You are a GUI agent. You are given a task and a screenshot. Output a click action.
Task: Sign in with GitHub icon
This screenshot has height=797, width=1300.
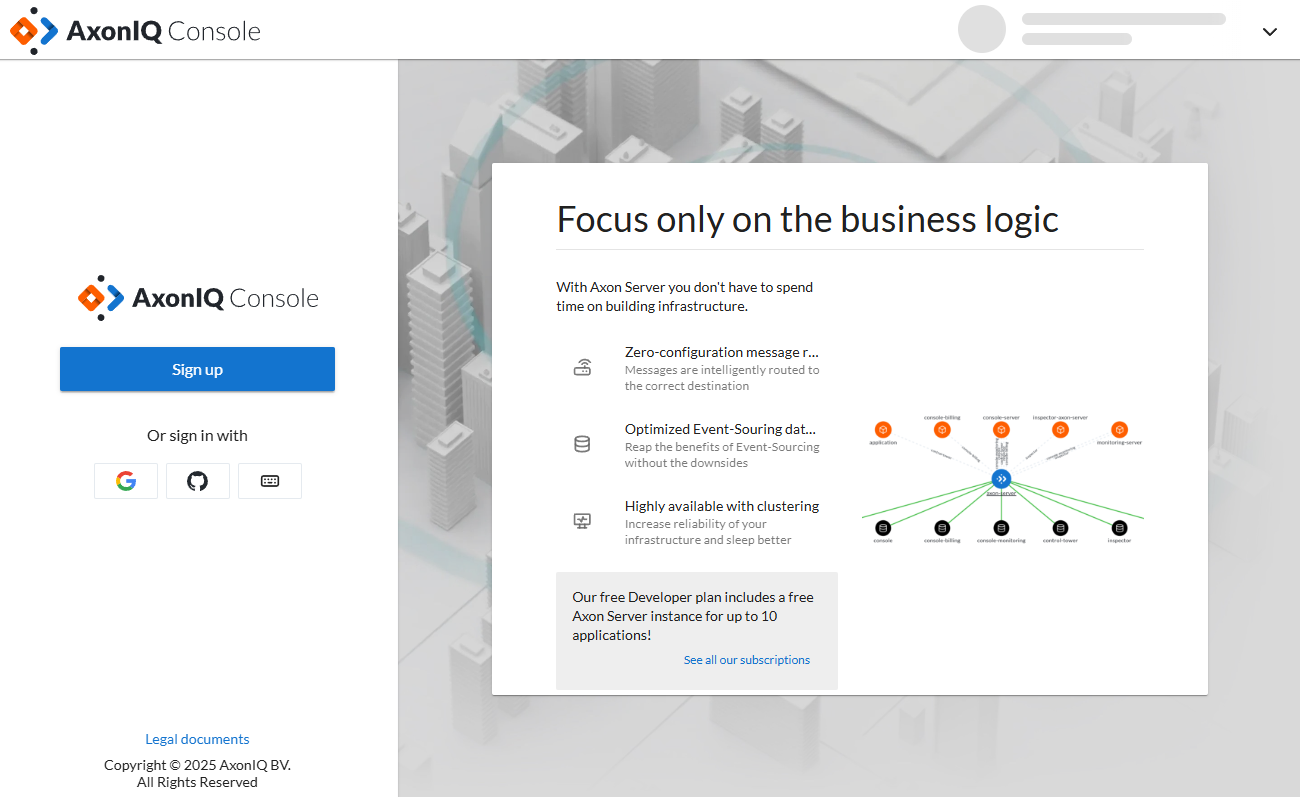(198, 481)
